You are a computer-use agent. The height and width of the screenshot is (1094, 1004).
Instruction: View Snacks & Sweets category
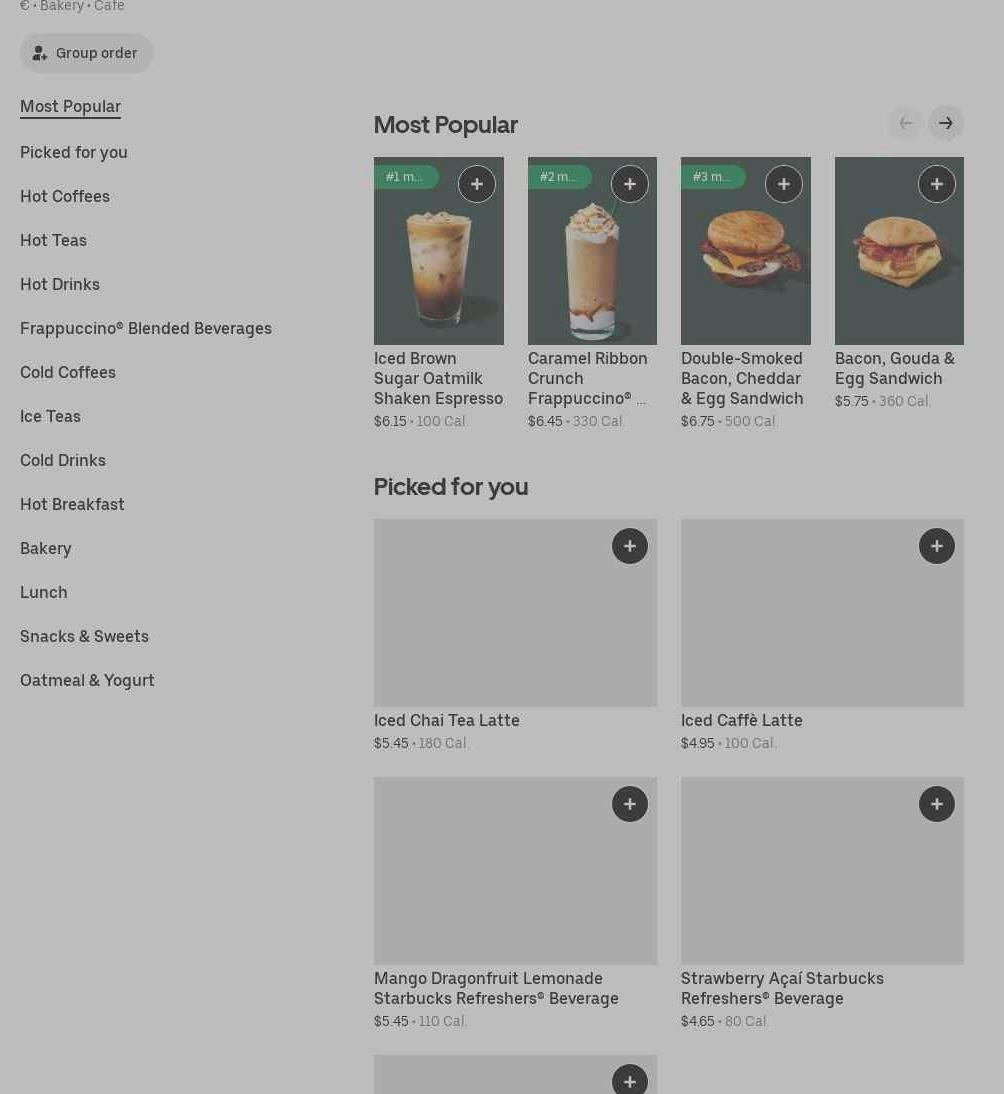84,636
